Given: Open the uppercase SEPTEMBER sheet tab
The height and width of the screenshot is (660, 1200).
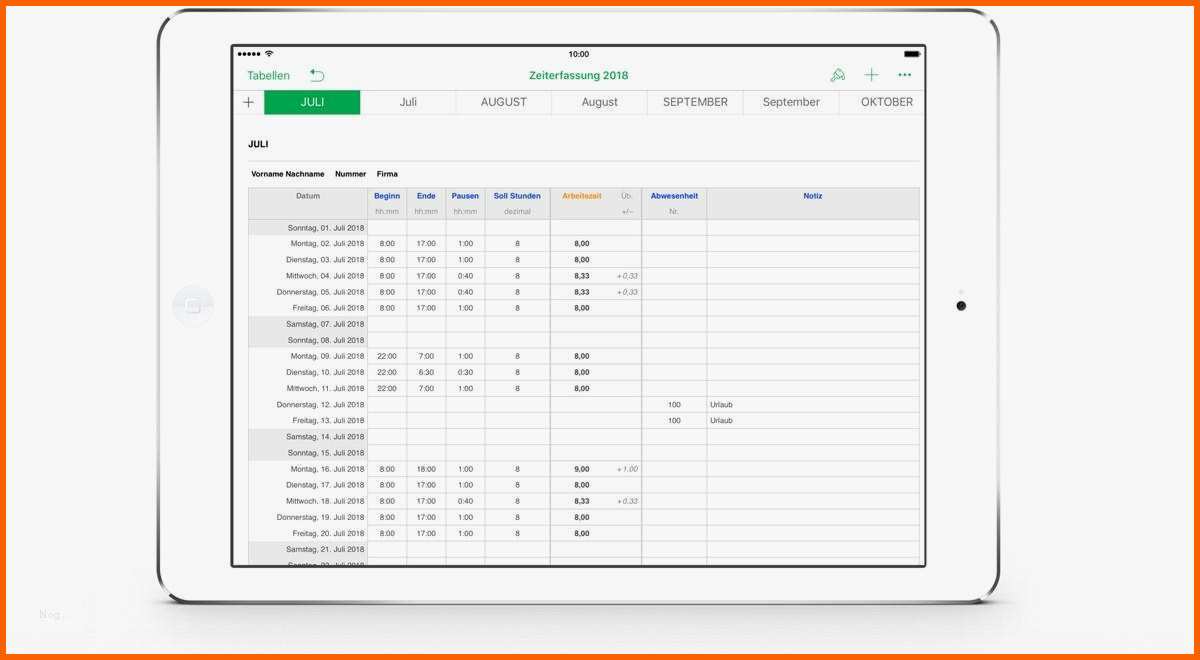Looking at the screenshot, I should 695,102.
